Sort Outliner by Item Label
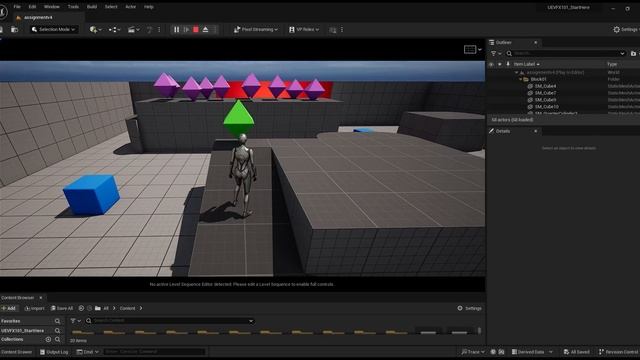The width and height of the screenshot is (640, 360). pyautogui.click(x=526, y=64)
